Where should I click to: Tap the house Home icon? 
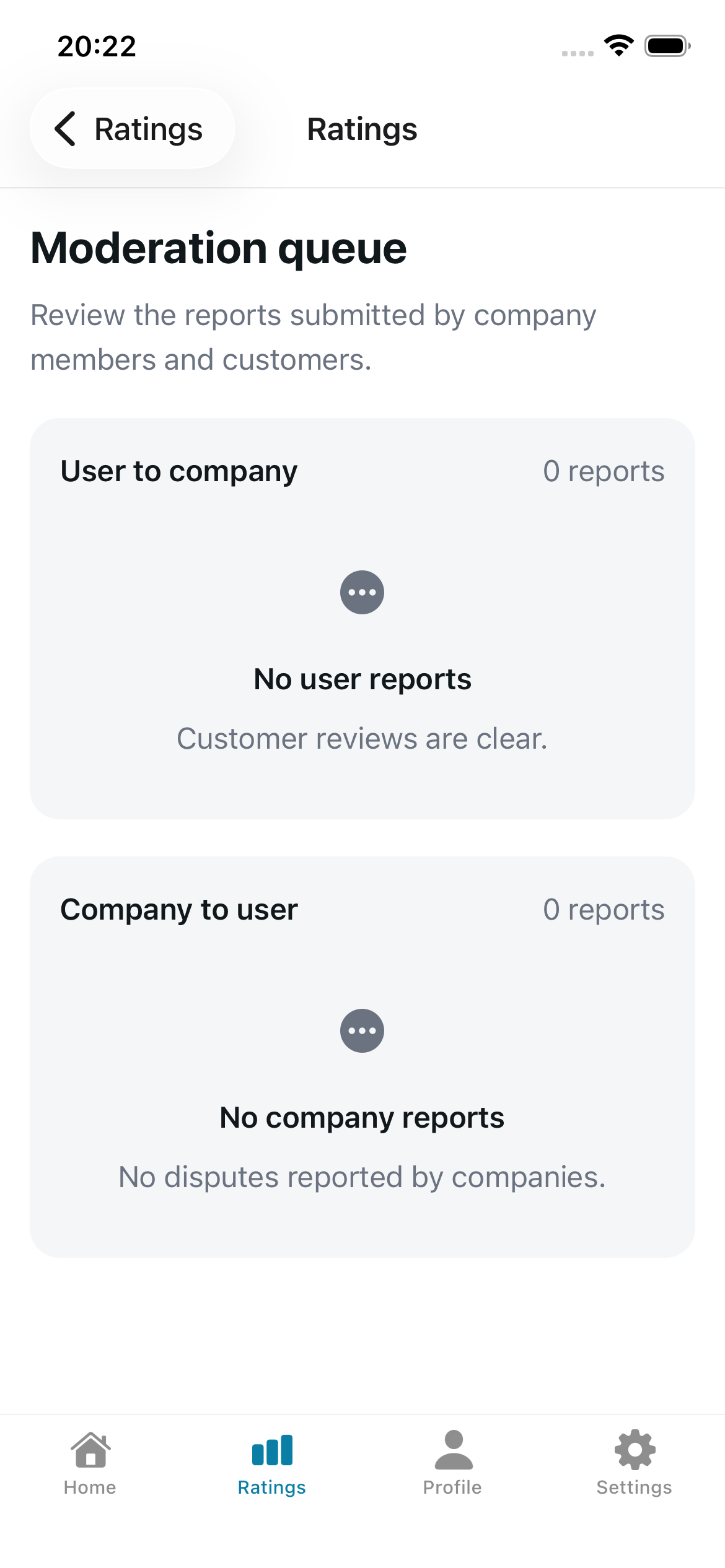tap(90, 1450)
